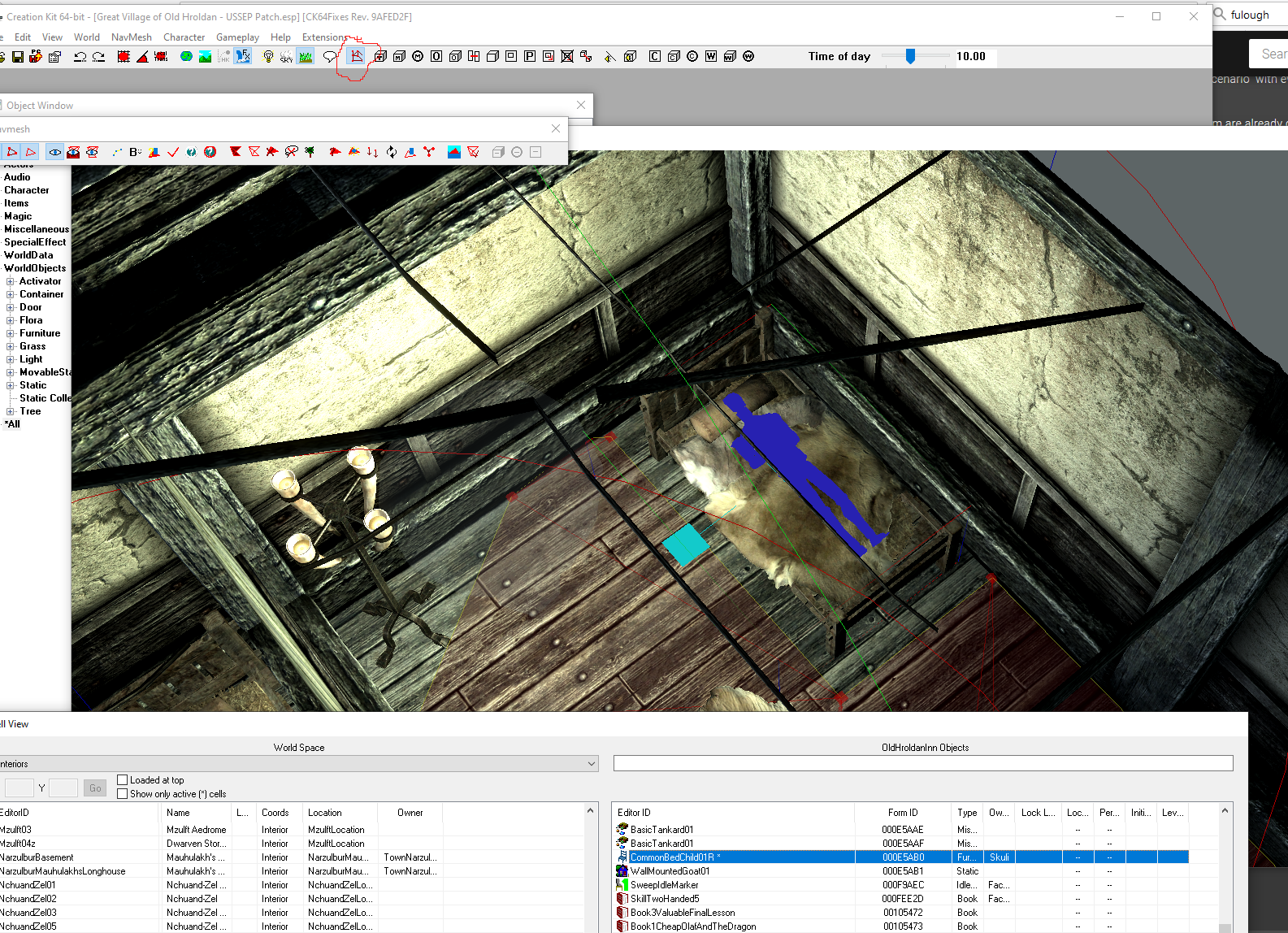1288x933 pixels.
Task: Click the circled navmesh mode toolbar icon
Action: (356, 56)
